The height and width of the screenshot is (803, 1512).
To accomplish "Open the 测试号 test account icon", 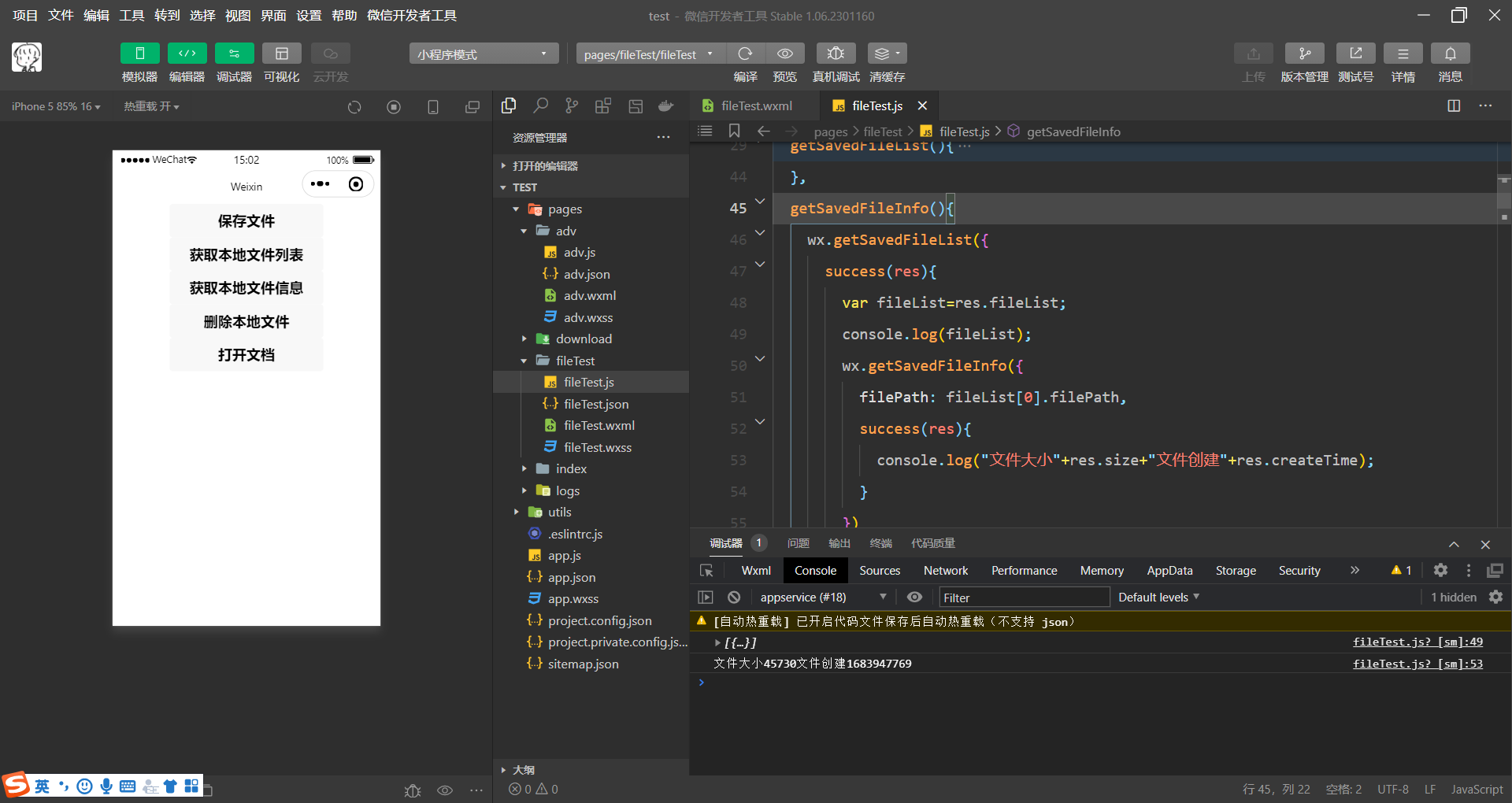I will (x=1355, y=54).
